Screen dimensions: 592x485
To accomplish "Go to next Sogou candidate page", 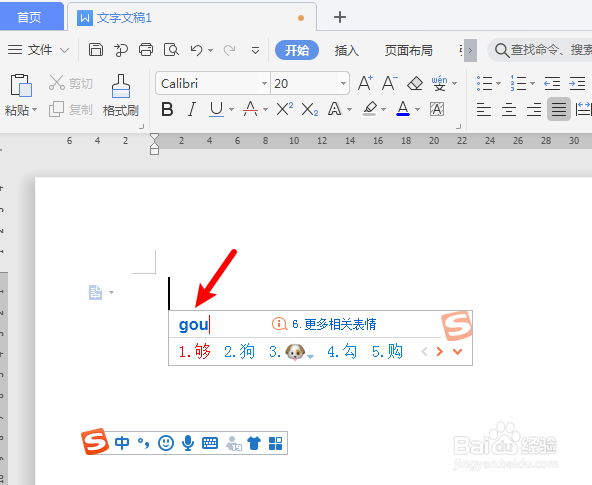I will [x=439, y=352].
